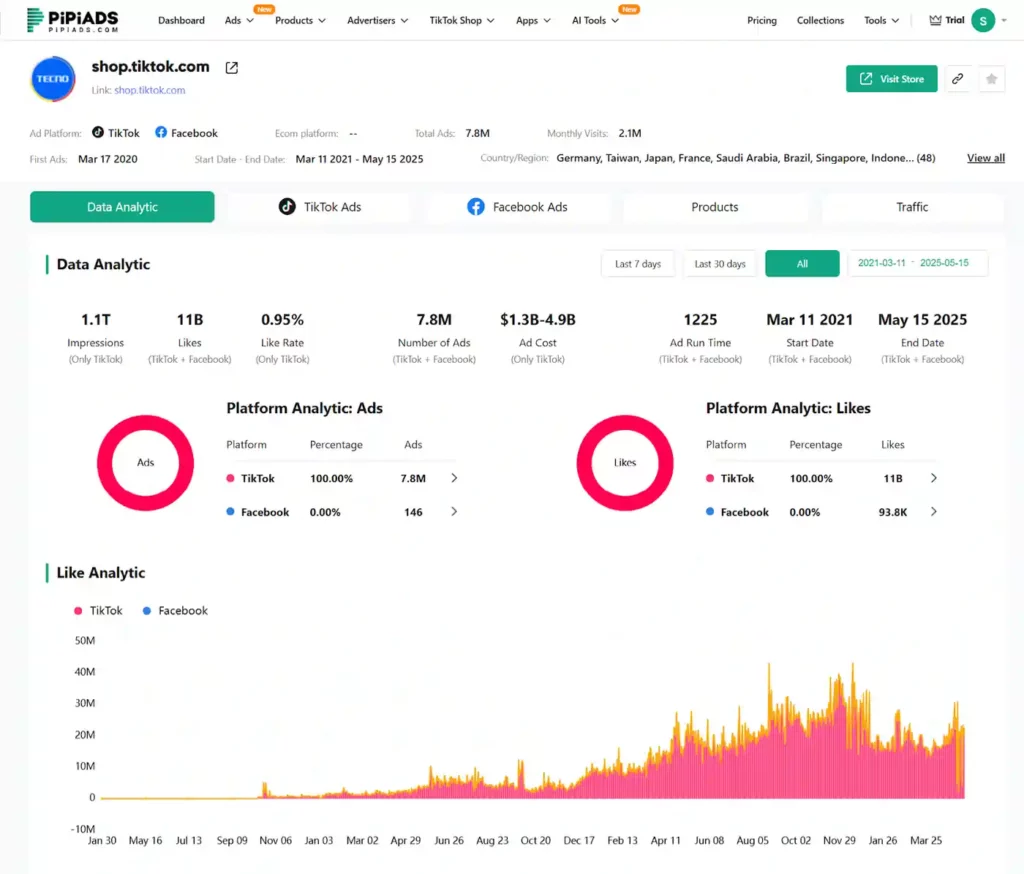The image size is (1024, 874).
Task: Toggle the Facebook legend on the chart
Action: coord(175,610)
